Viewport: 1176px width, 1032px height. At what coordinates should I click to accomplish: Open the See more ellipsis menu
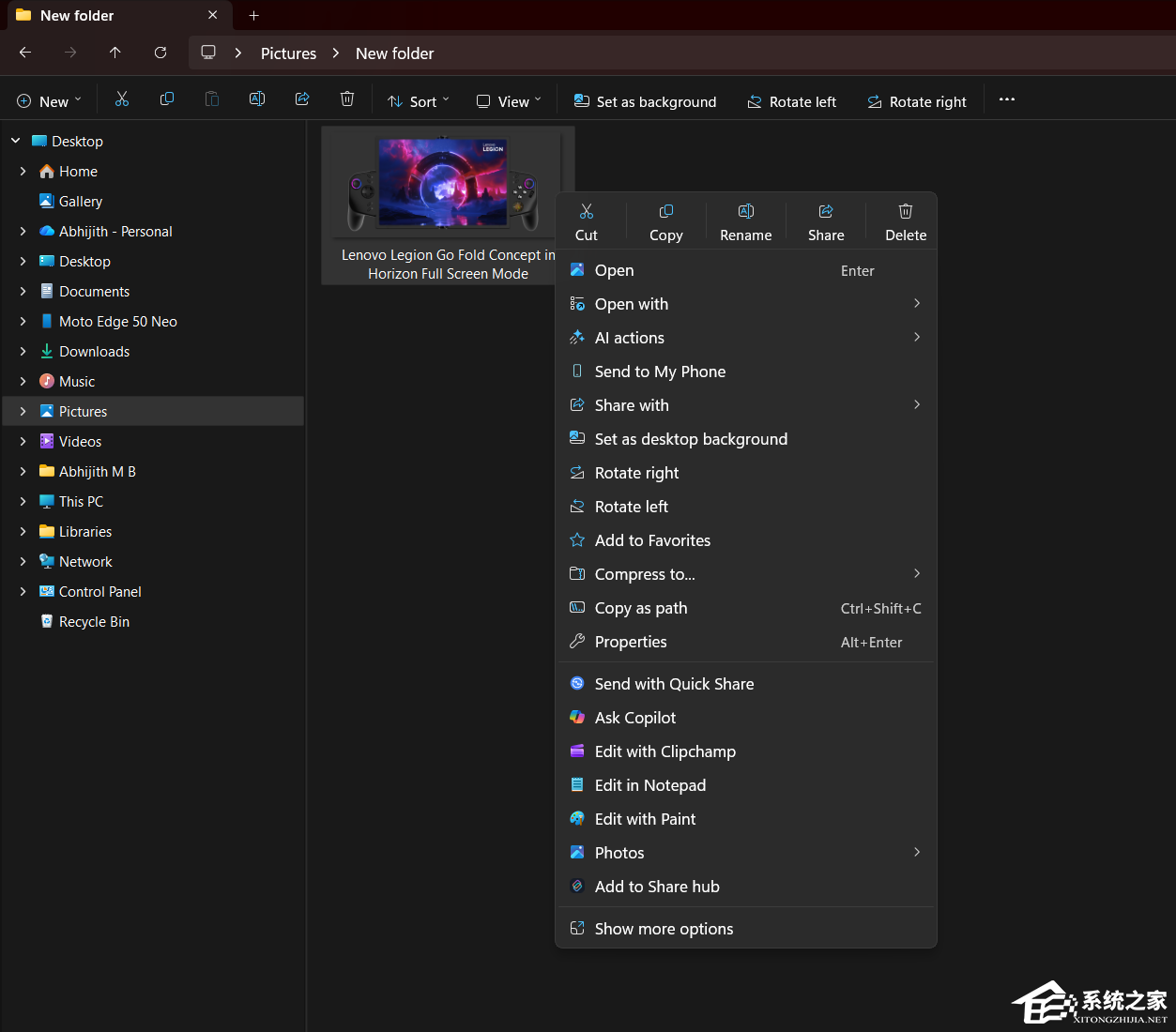[1007, 99]
